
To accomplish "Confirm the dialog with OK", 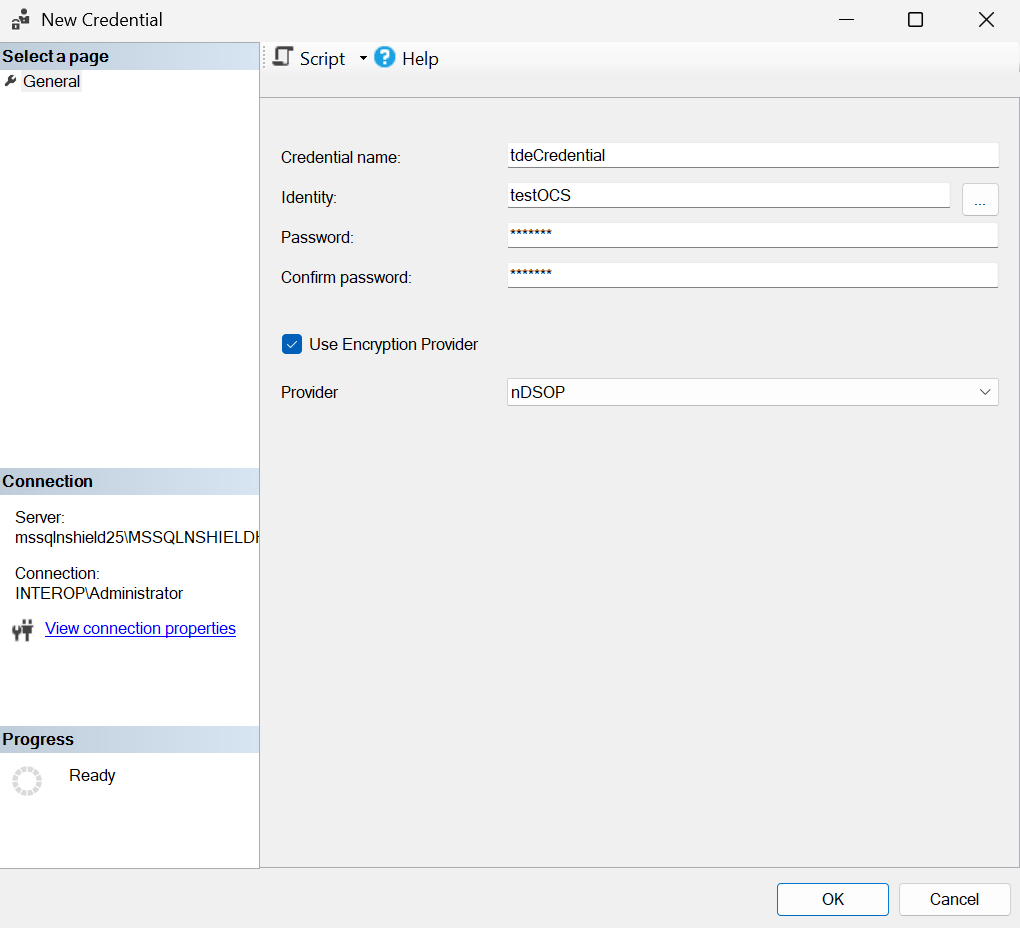I will [x=833, y=899].
